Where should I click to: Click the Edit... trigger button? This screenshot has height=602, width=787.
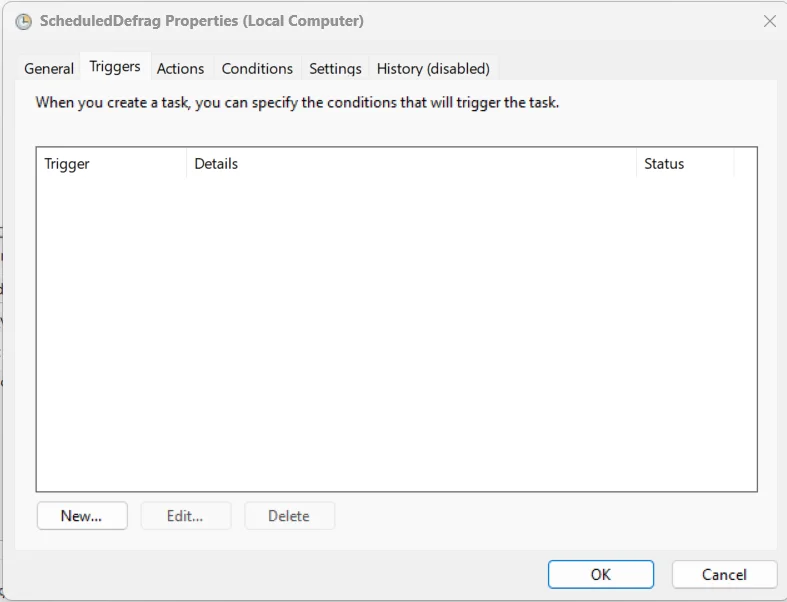[186, 516]
